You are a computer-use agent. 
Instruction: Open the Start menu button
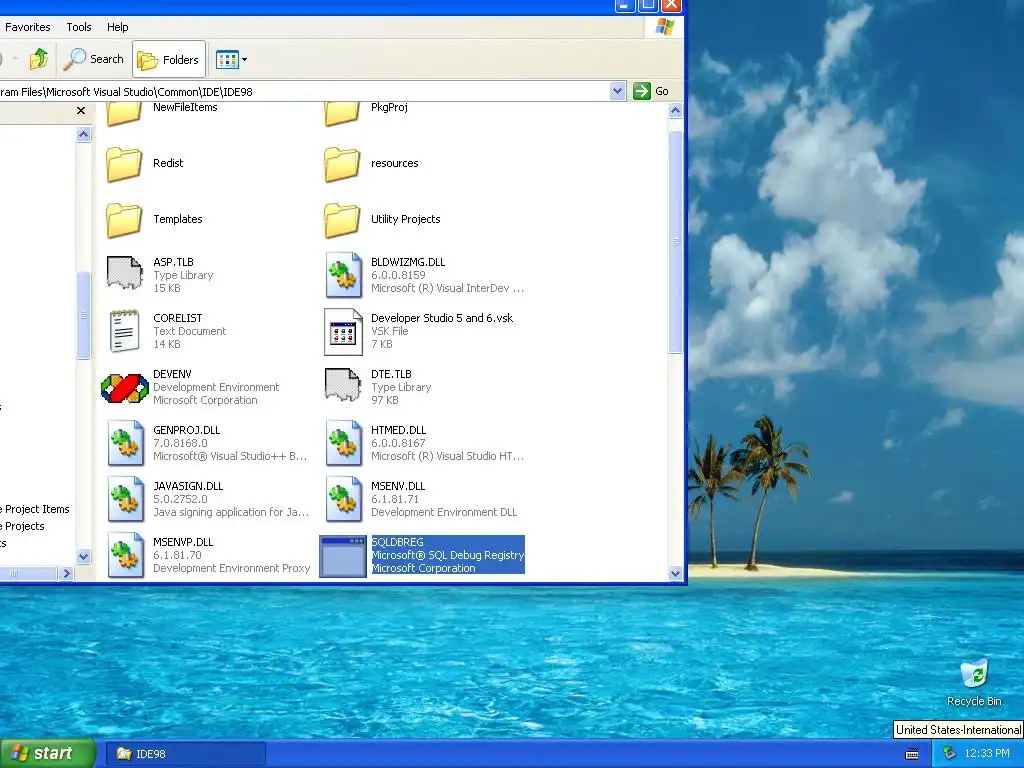click(x=48, y=754)
